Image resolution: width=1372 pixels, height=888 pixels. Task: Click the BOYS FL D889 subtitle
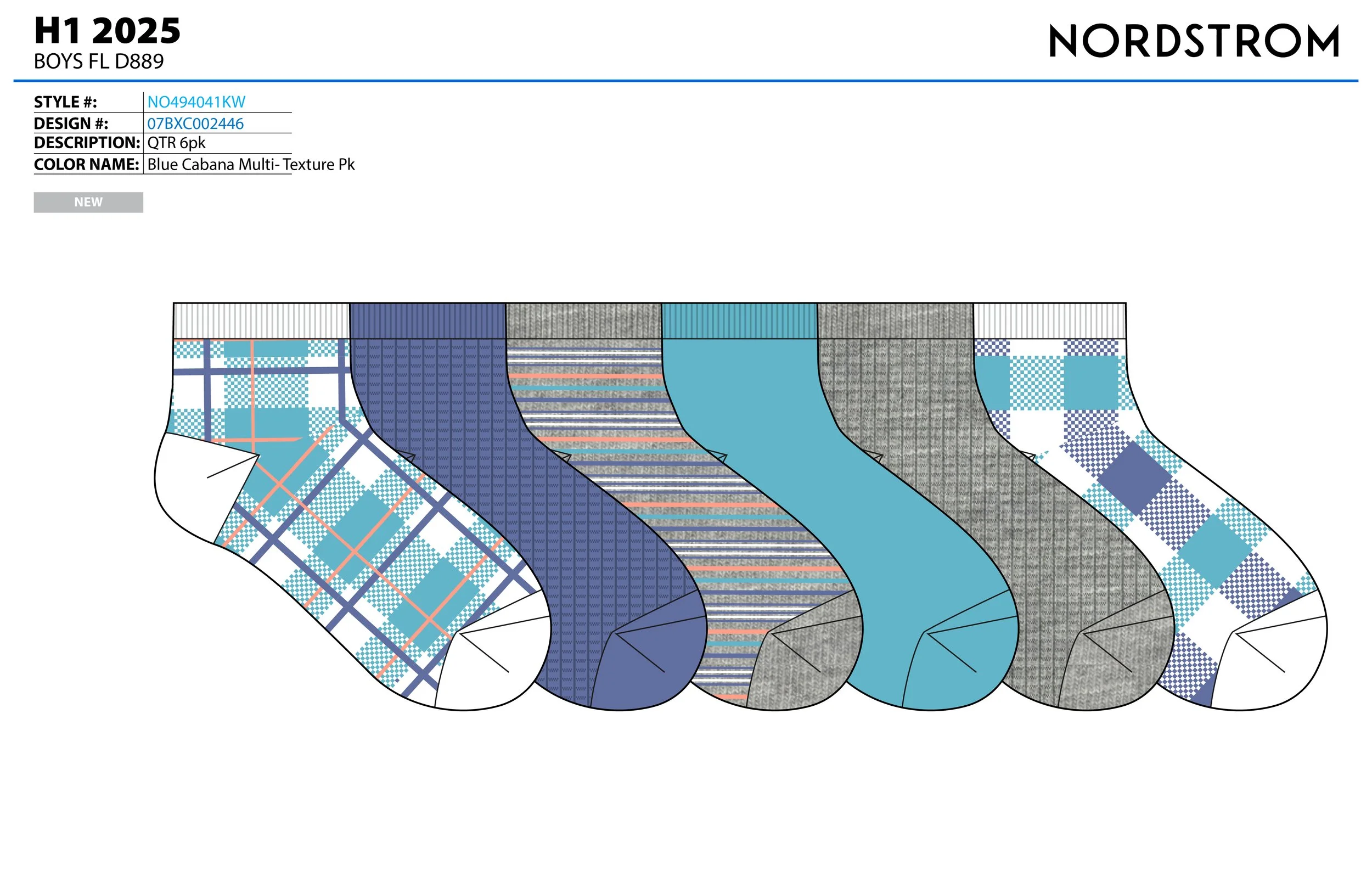pos(99,61)
